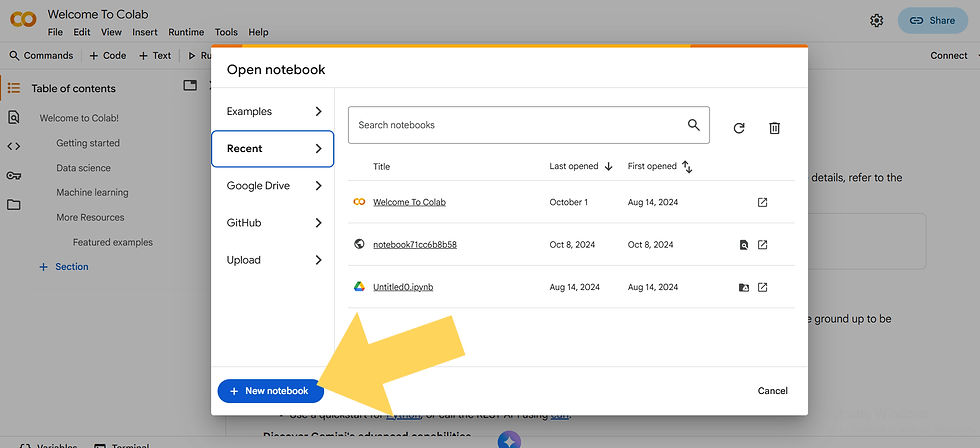Expand the Google Drive chevron
Viewport: 980px width, 448px height.
318,186
